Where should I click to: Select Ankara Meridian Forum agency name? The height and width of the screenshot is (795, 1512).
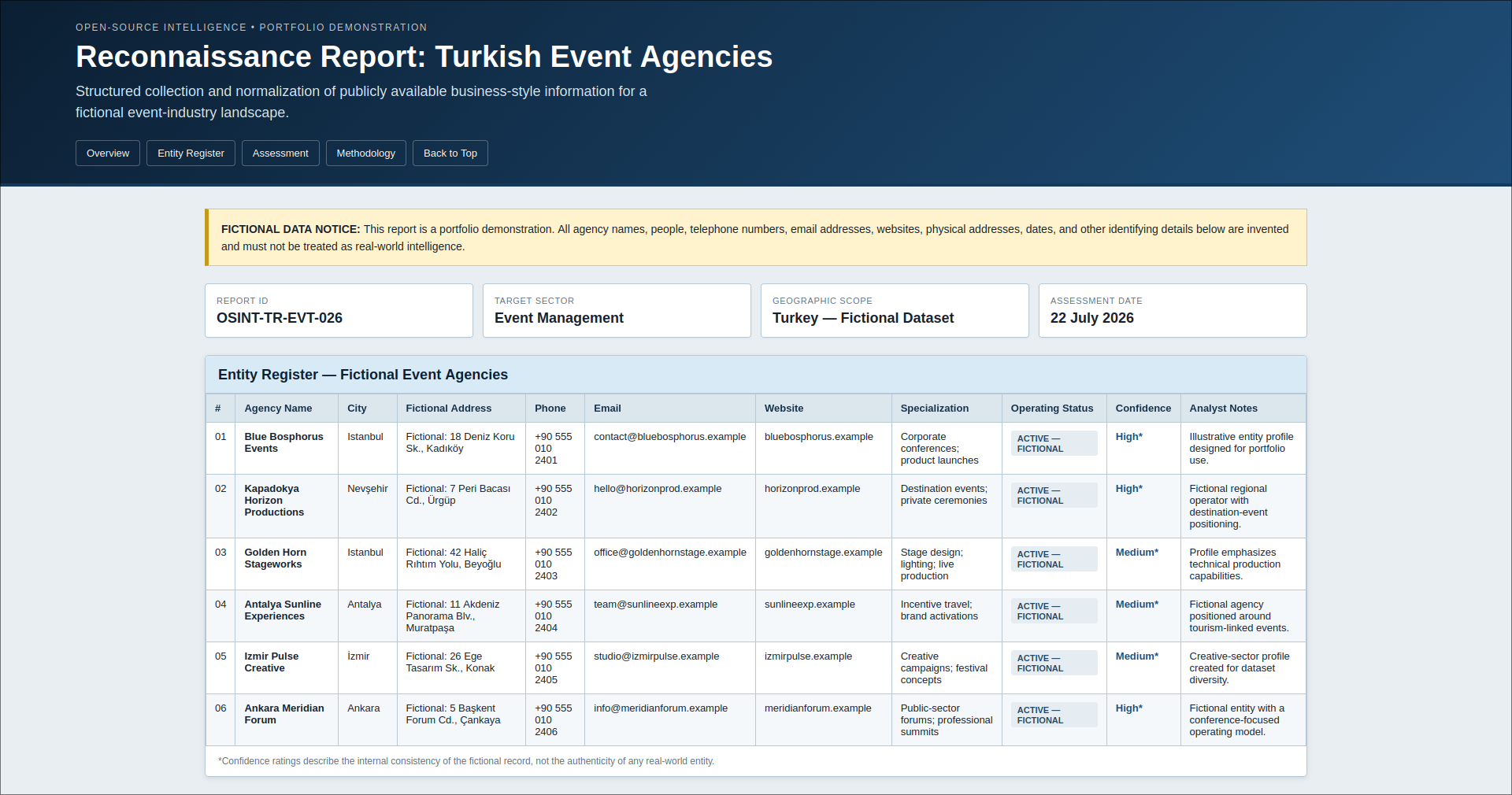coord(284,714)
